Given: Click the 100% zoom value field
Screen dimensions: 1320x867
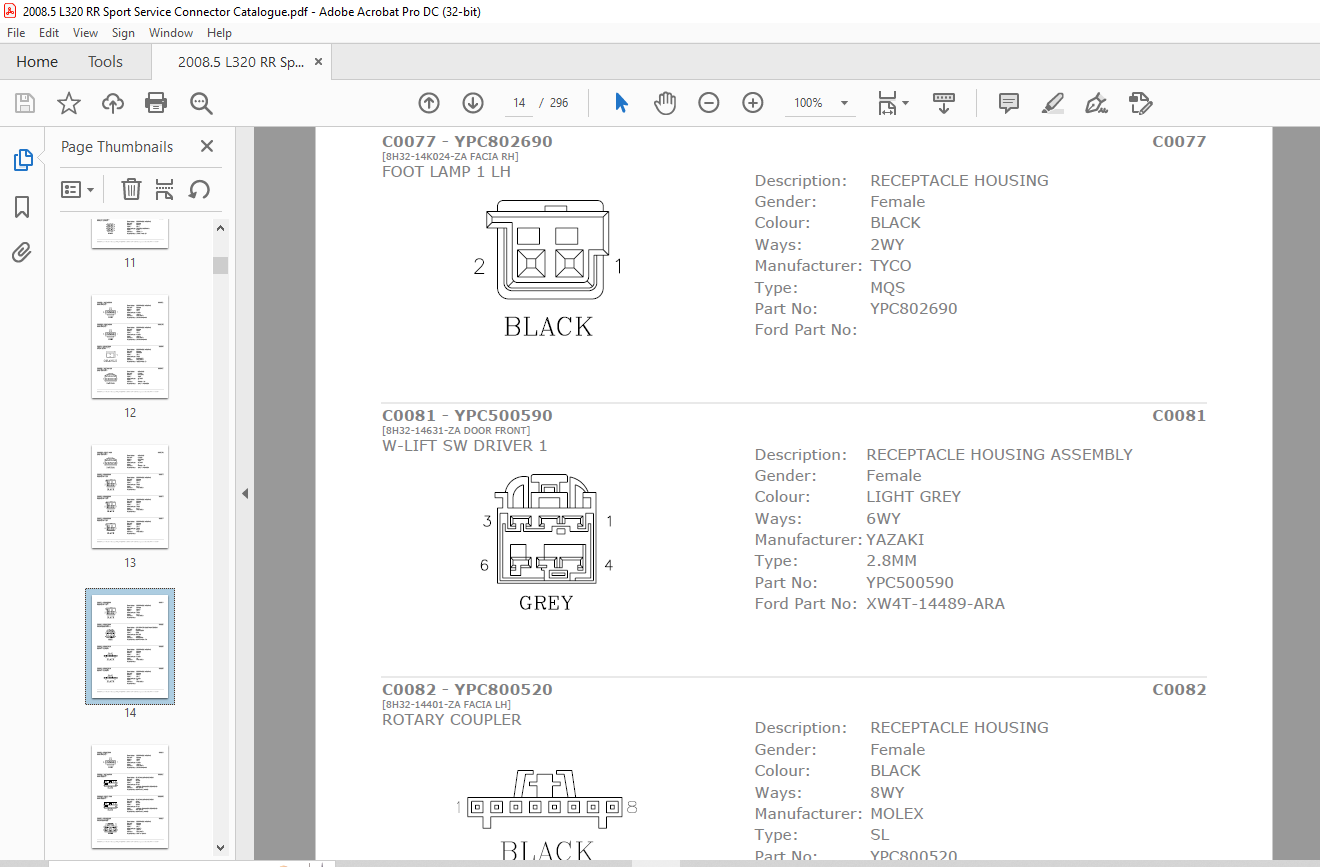Looking at the screenshot, I should [808, 103].
